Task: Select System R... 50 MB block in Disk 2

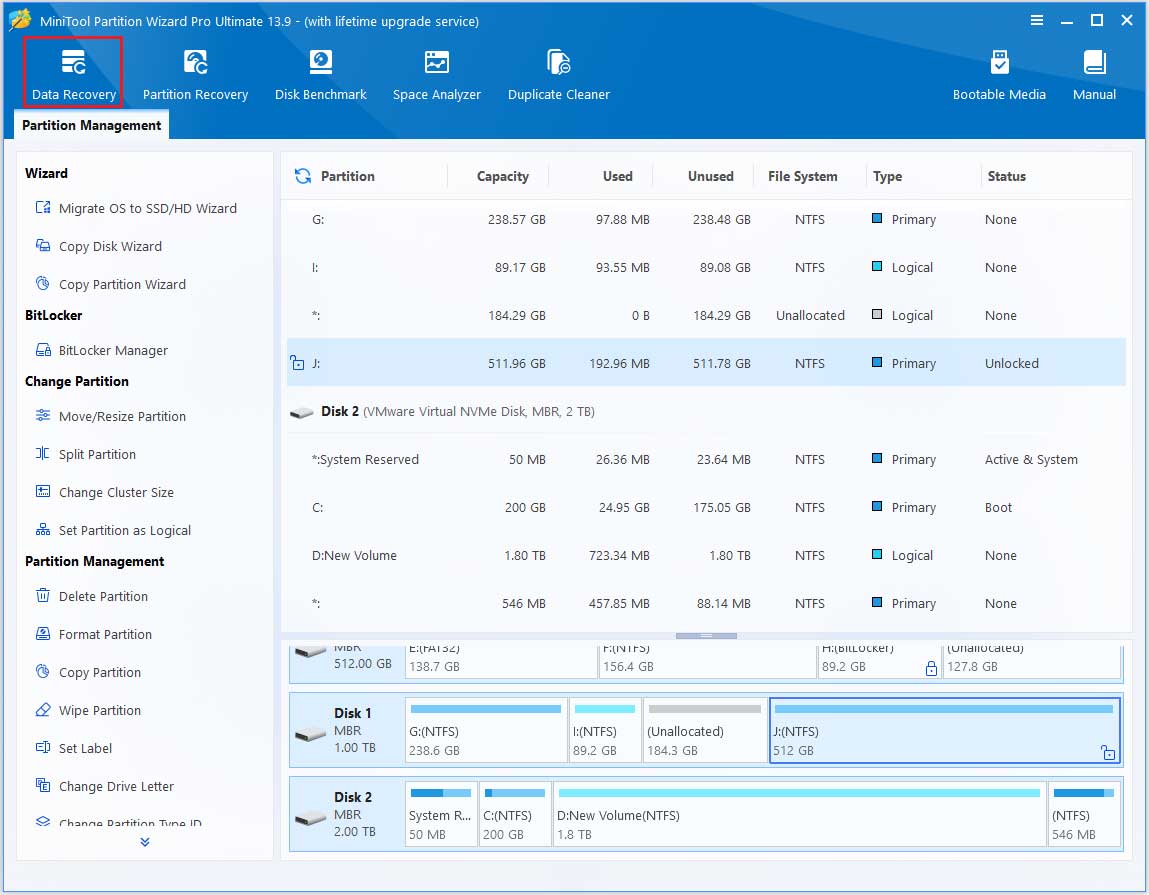Action: (x=440, y=814)
